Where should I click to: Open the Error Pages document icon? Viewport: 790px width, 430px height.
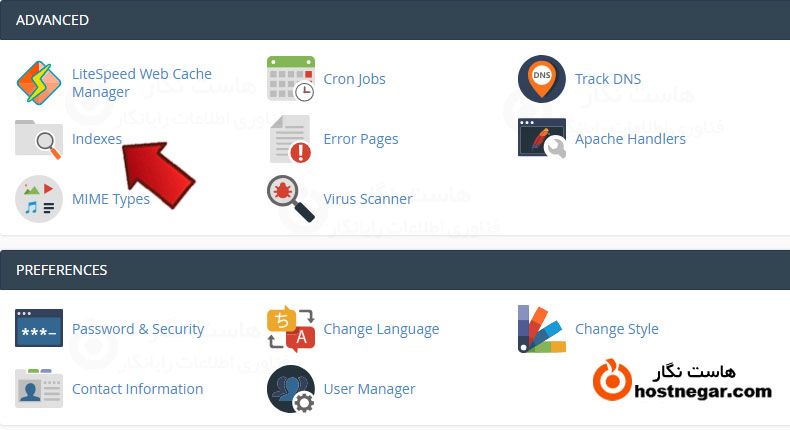[291, 139]
